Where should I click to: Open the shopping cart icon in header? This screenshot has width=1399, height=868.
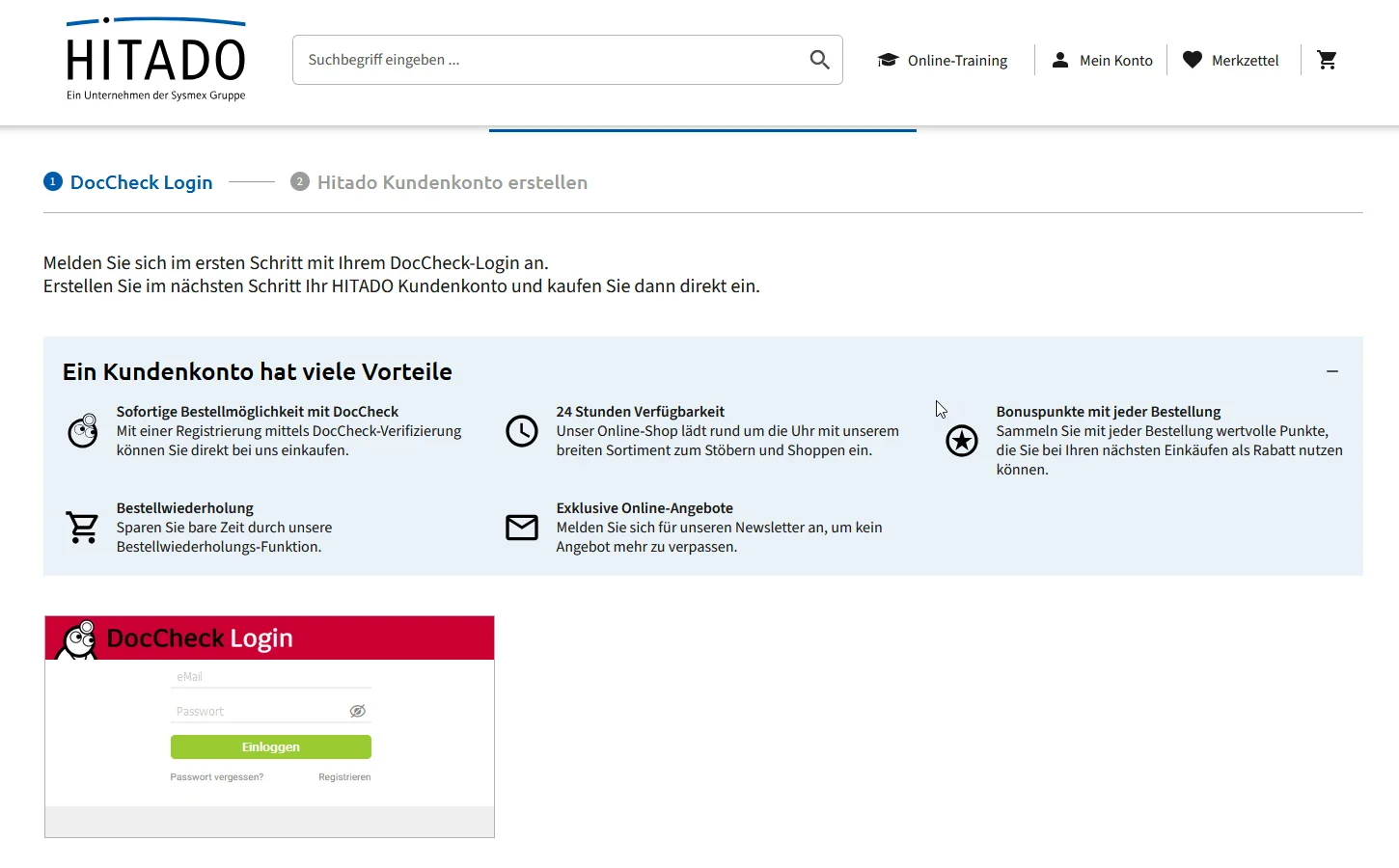tap(1328, 60)
